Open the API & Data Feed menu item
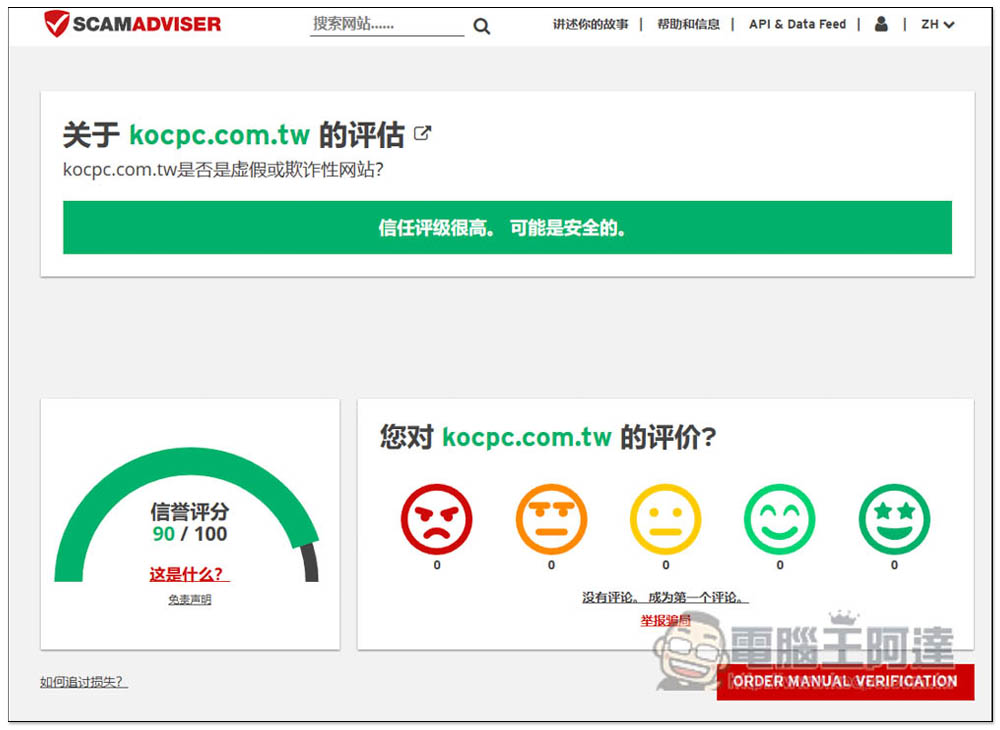The height and width of the screenshot is (730, 1000). [x=797, y=24]
